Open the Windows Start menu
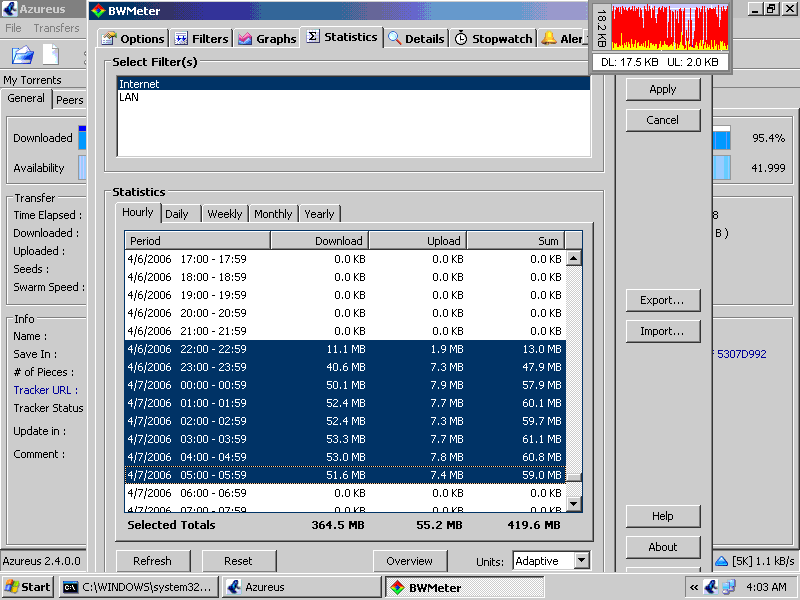Viewport: 800px width, 600px height. pos(28,587)
